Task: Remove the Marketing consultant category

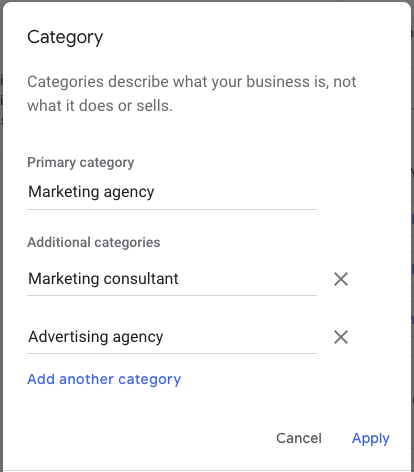Action: (341, 279)
